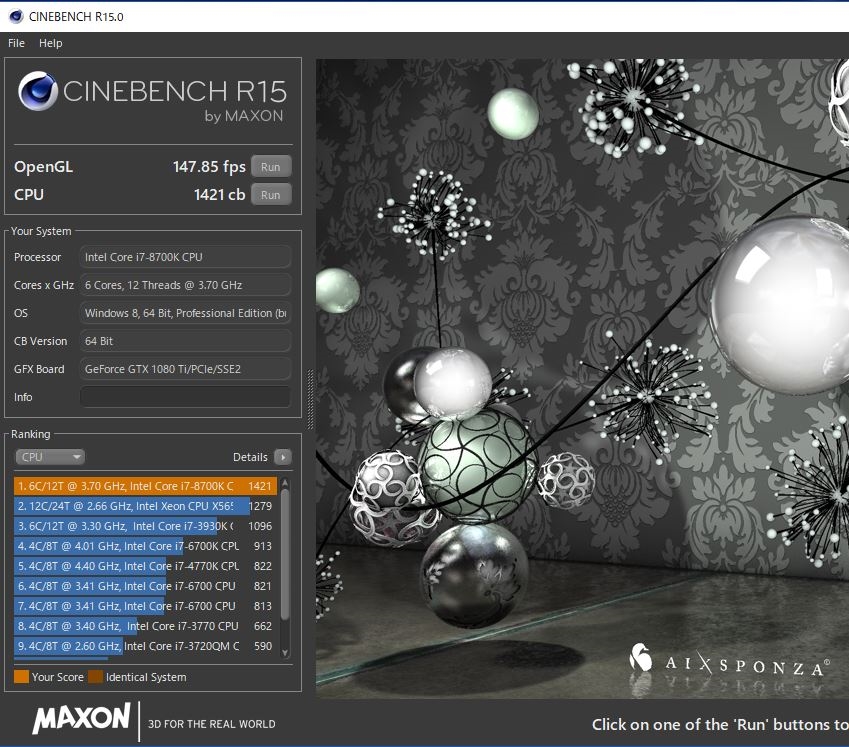Select ranking entry 5 Core i7-4770K
849x747 pixels.
click(x=145, y=566)
